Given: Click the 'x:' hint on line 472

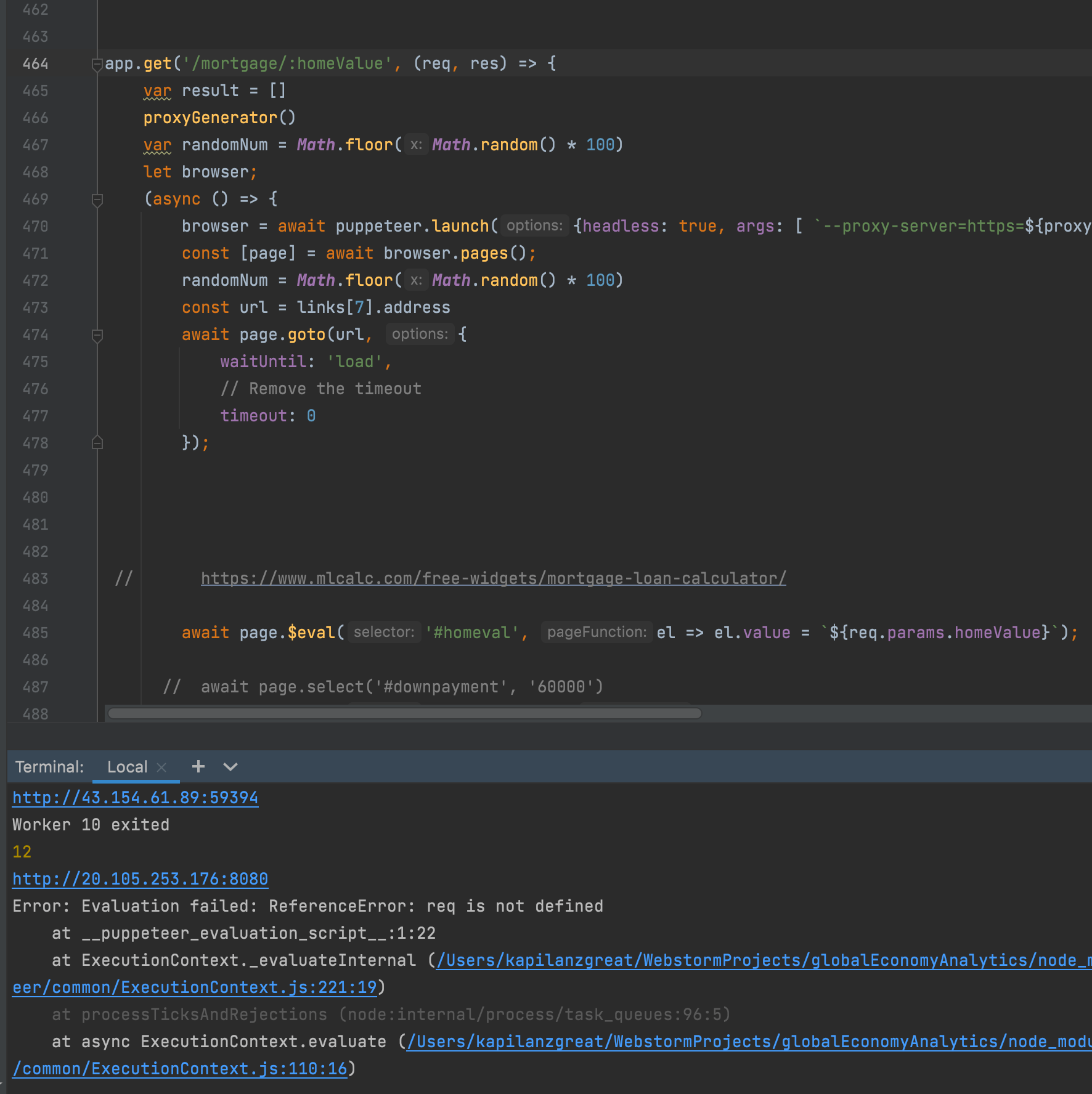Looking at the screenshot, I should coord(416,280).
